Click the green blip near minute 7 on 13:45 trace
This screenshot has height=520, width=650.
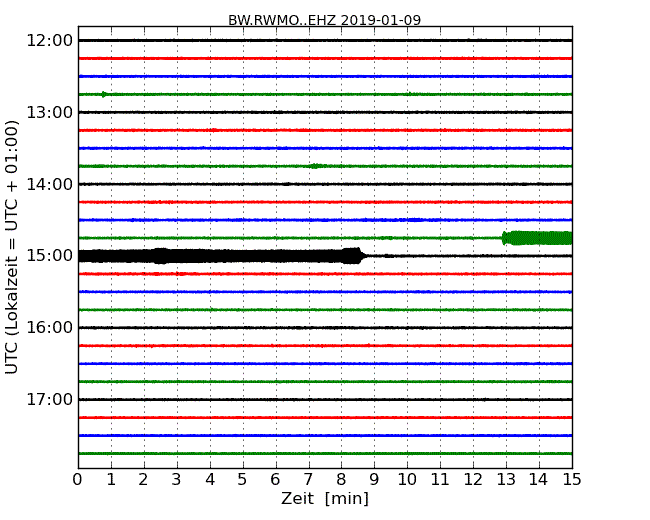click(315, 166)
